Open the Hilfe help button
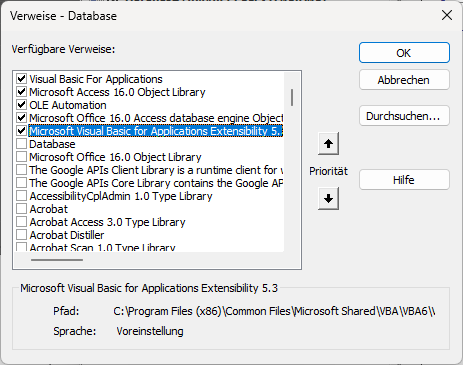463x365 pixels. pos(404,180)
